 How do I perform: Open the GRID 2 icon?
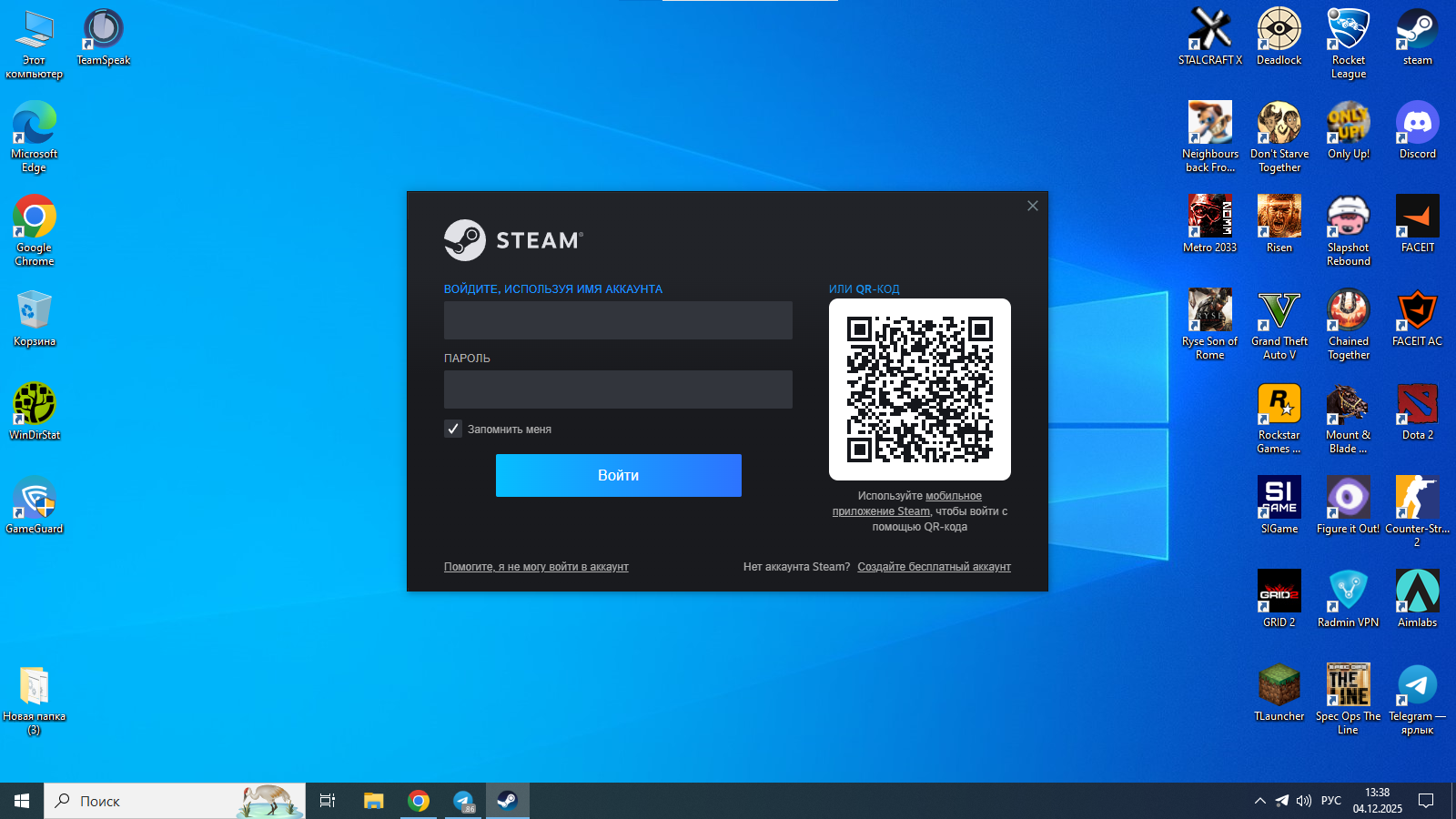[1279, 599]
